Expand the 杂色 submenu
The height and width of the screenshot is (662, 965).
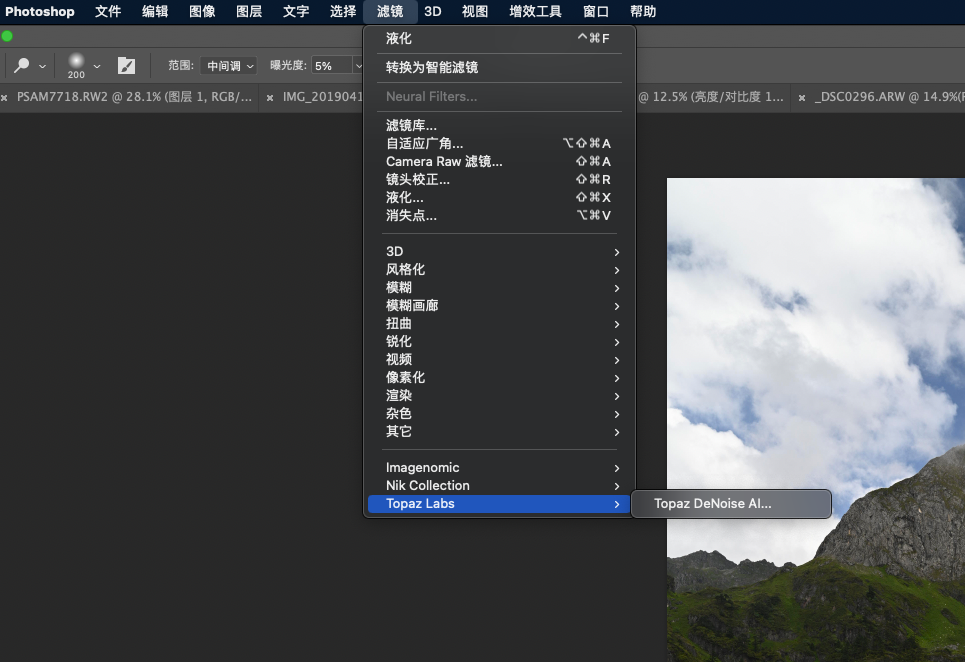[x=499, y=413]
